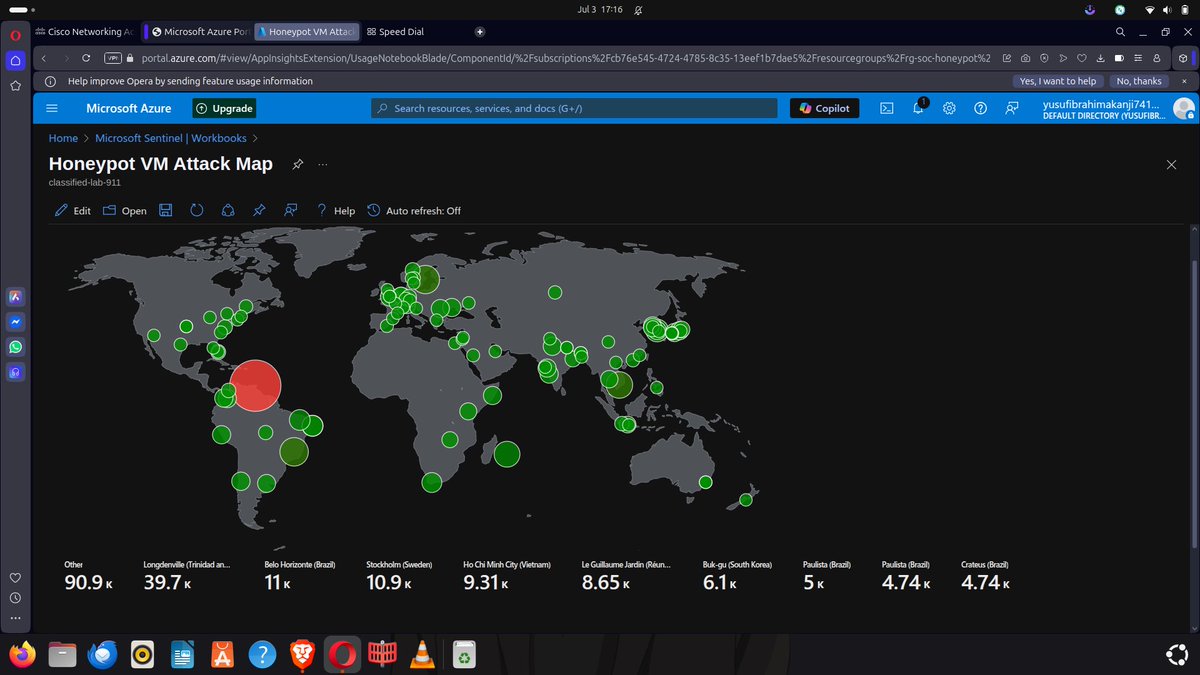Screen dimensions: 1200x675
Task: Open account menu yusufibrahimakanji741
Action: tap(1118, 108)
